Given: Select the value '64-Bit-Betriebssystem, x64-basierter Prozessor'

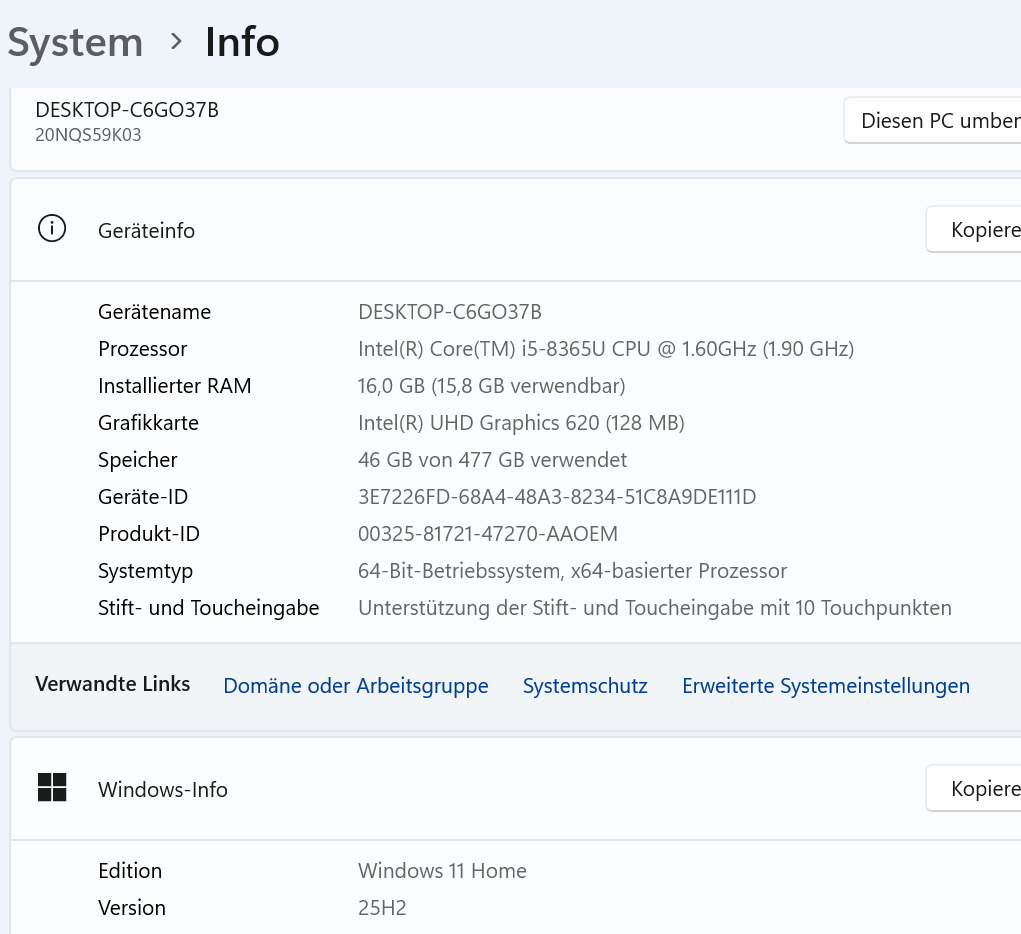Looking at the screenshot, I should click(x=572, y=571).
